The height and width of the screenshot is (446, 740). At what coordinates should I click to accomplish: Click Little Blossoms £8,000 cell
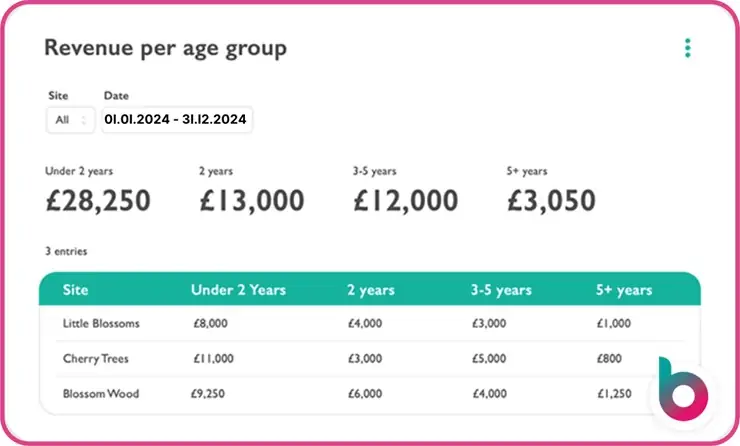[211, 324]
